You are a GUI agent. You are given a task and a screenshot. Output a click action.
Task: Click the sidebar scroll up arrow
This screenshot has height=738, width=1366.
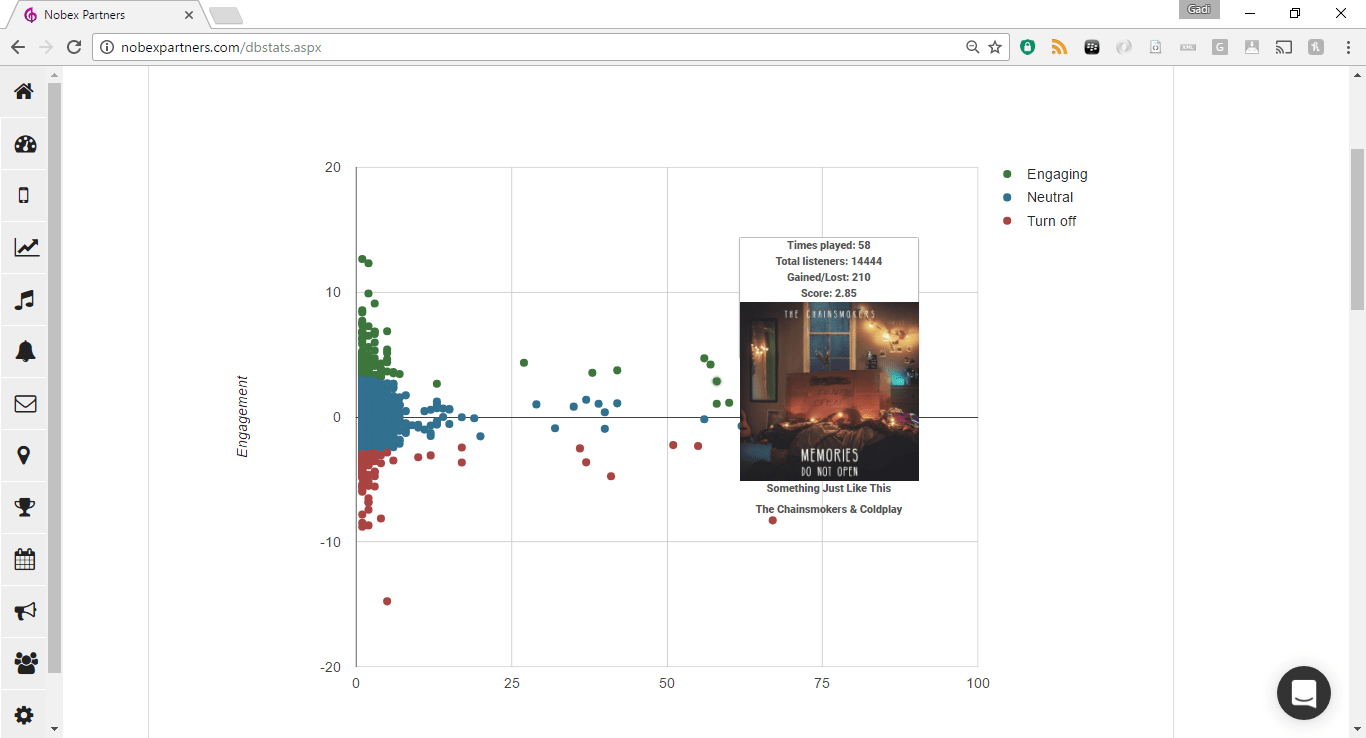coord(55,75)
